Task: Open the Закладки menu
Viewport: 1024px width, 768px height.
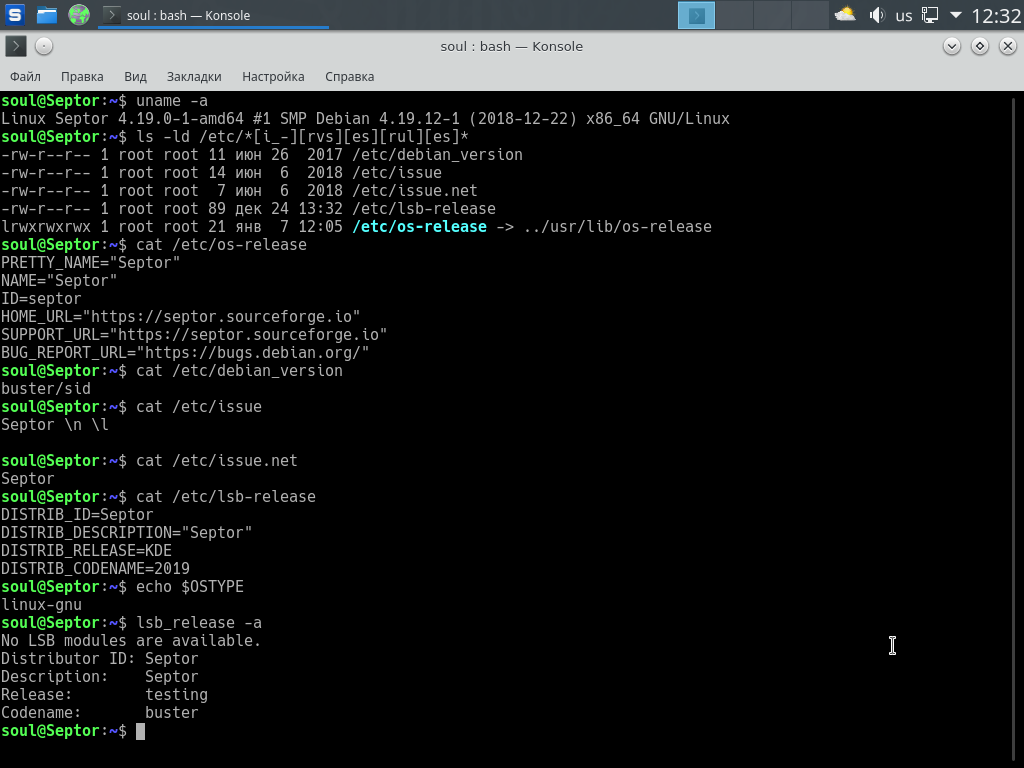Action: click(194, 76)
